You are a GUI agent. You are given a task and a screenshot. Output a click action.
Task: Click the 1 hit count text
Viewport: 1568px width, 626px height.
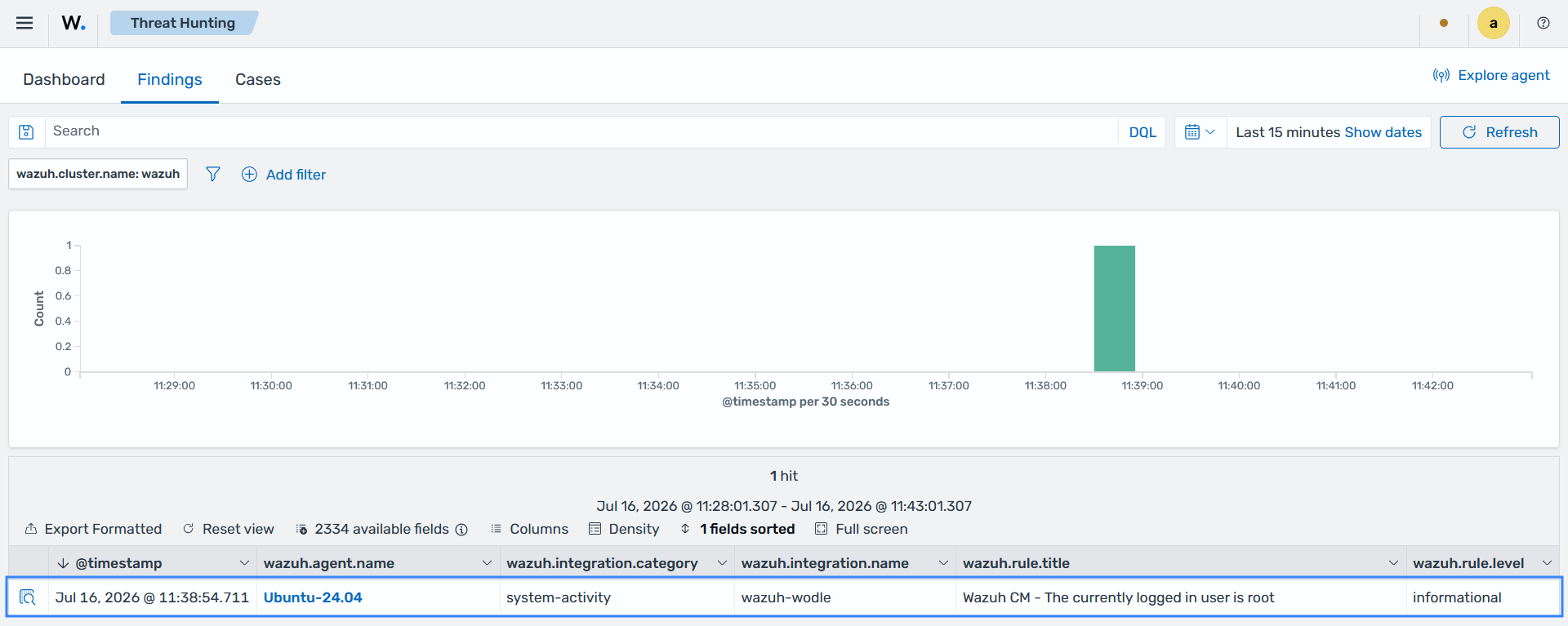pyautogui.click(x=784, y=476)
